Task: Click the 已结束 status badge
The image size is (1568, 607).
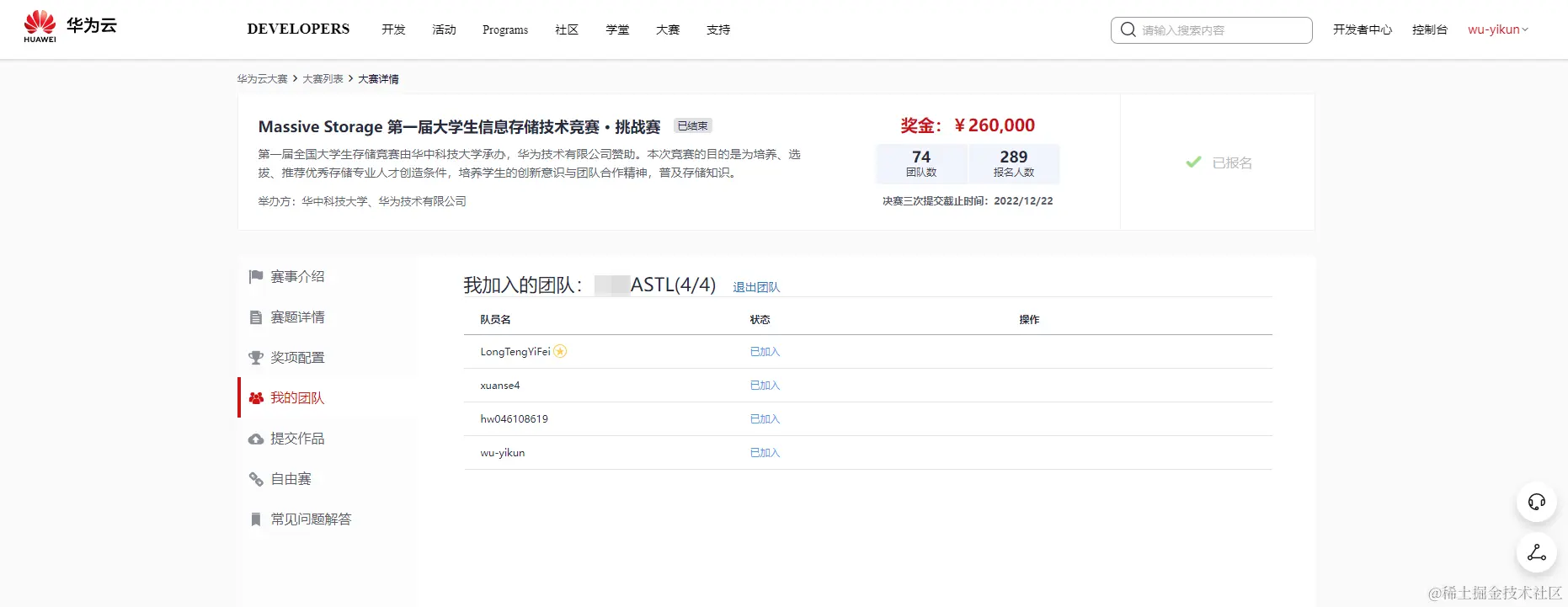Action: pyautogui.click(x=693, y=125)
